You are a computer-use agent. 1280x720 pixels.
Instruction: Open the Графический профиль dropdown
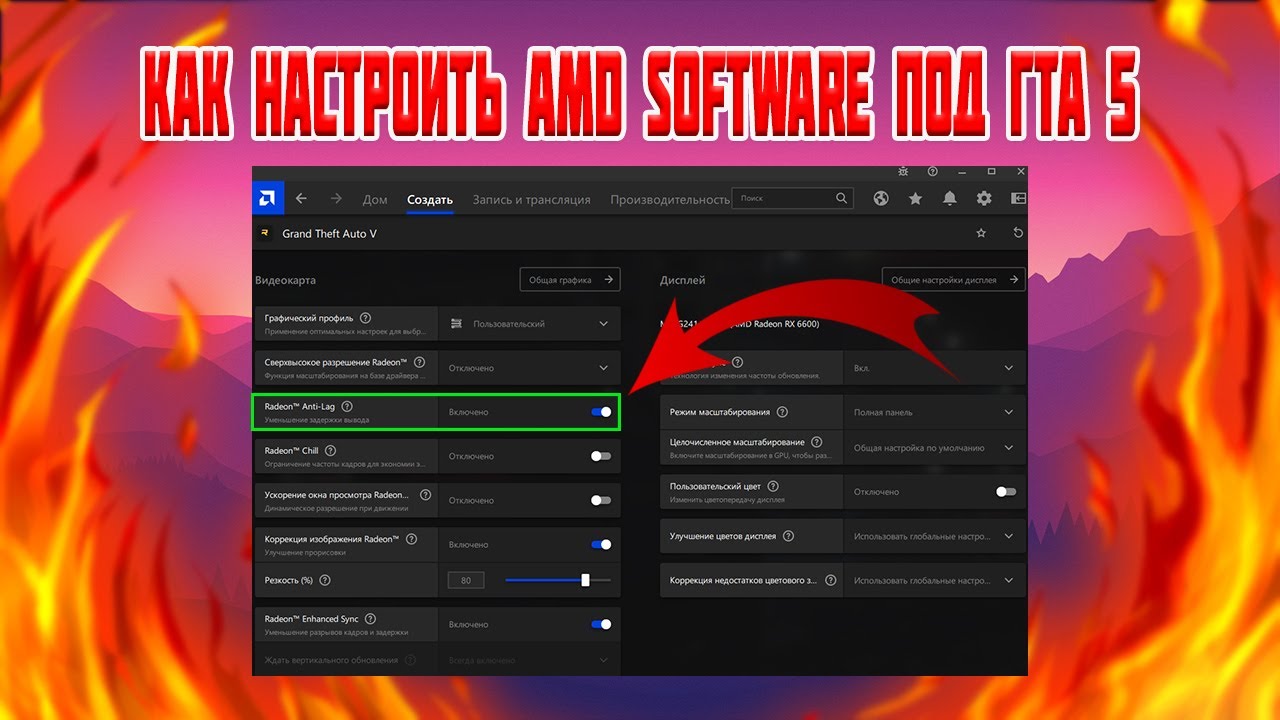[529, 324]
